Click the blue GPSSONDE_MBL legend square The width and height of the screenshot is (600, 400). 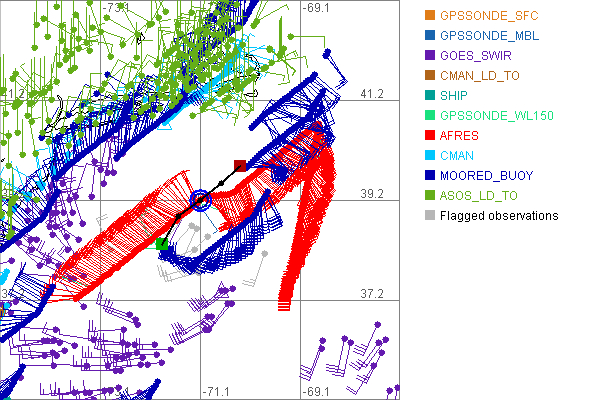click(430, 35)
